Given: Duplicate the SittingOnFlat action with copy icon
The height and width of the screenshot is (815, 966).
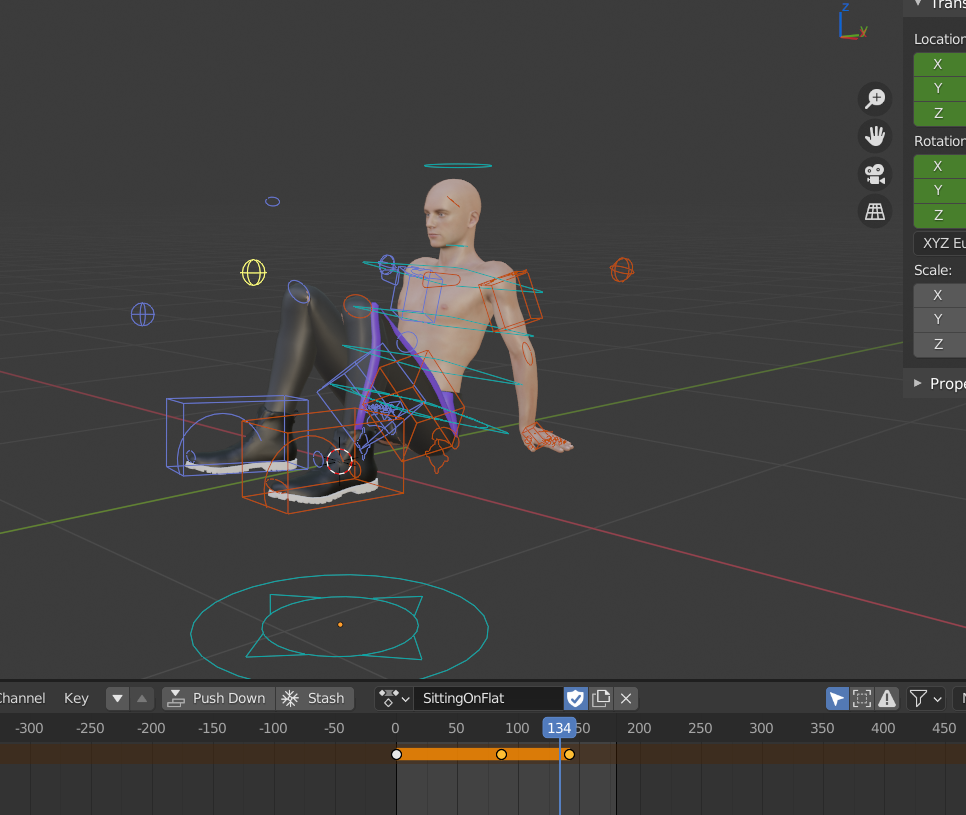Looking at the screenshot, I should 601,698.
